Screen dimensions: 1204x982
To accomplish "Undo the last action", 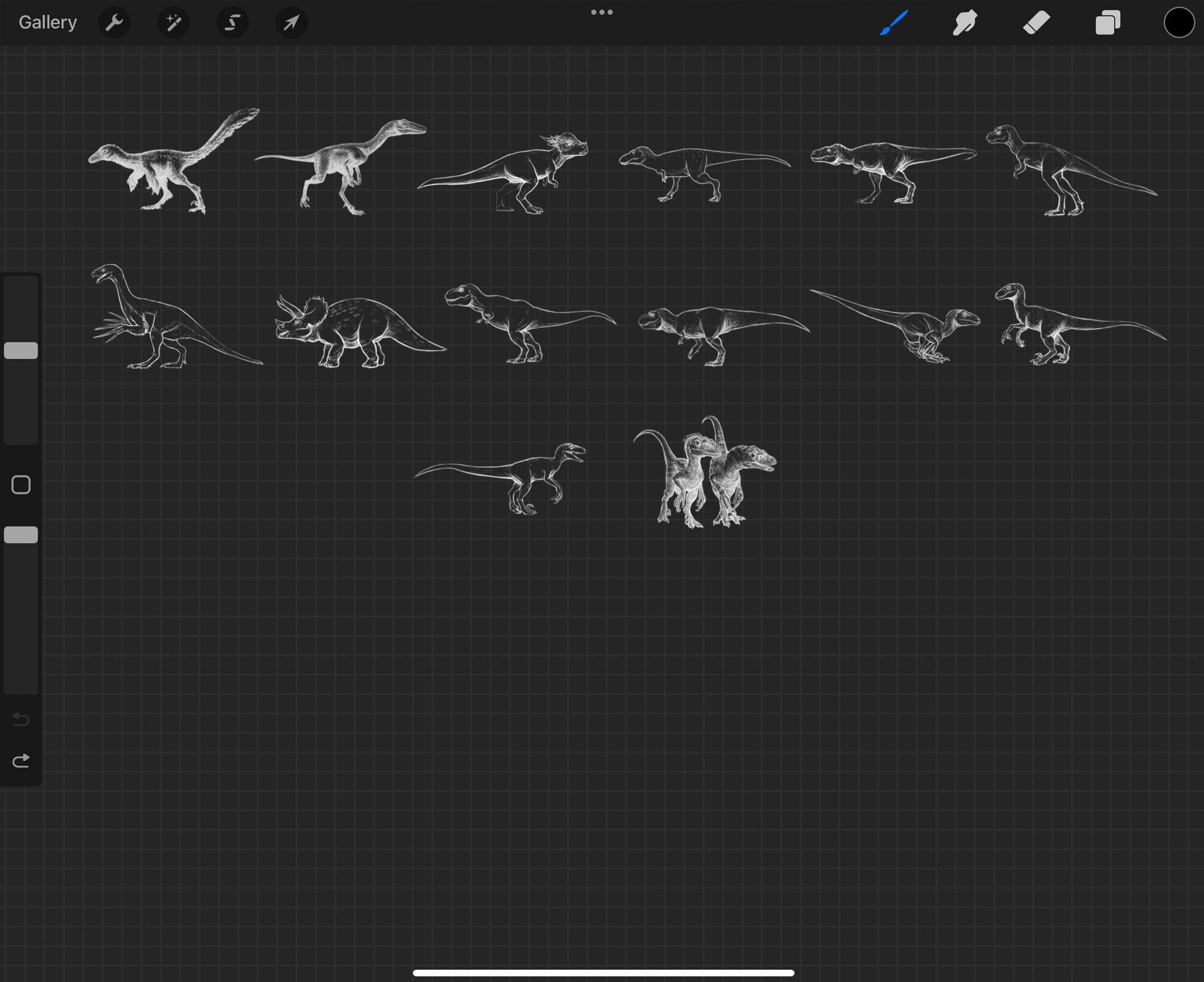I will tap(21, 719).
